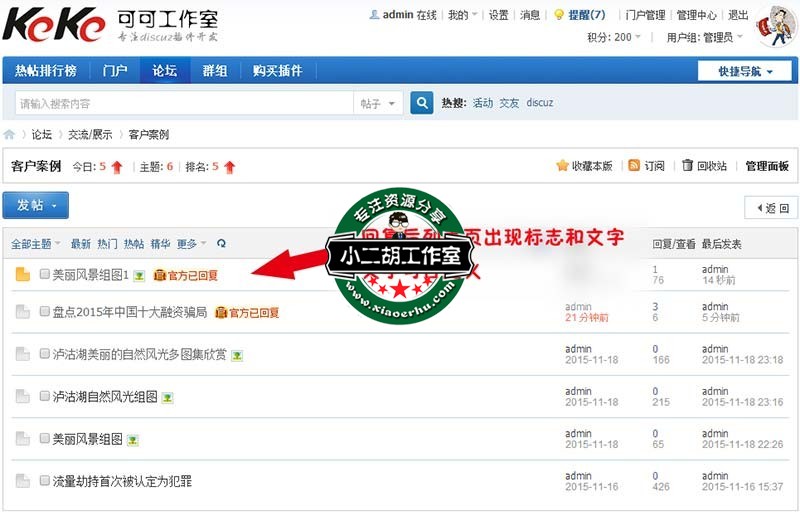
Task: Check the box for 美丽风景组图1 thread
Action: pos(45,274)
